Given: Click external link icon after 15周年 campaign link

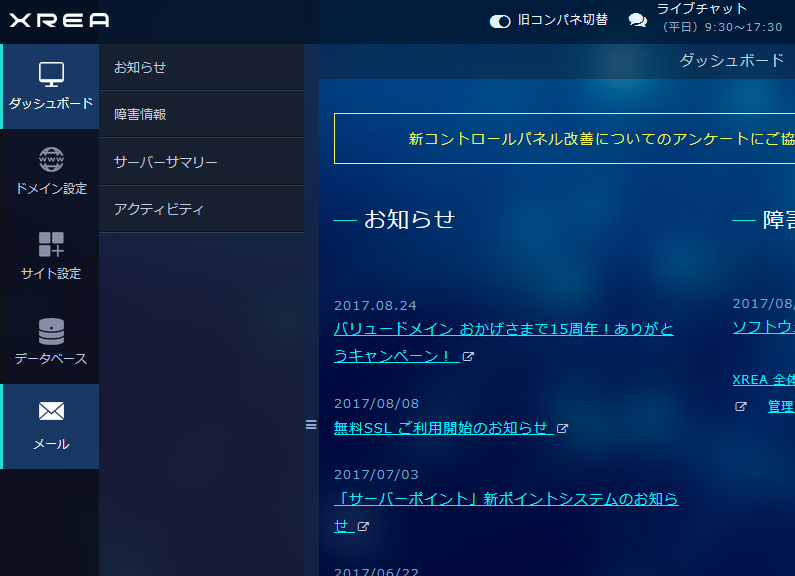Looking at the screenshot, I should click(468, 357).
